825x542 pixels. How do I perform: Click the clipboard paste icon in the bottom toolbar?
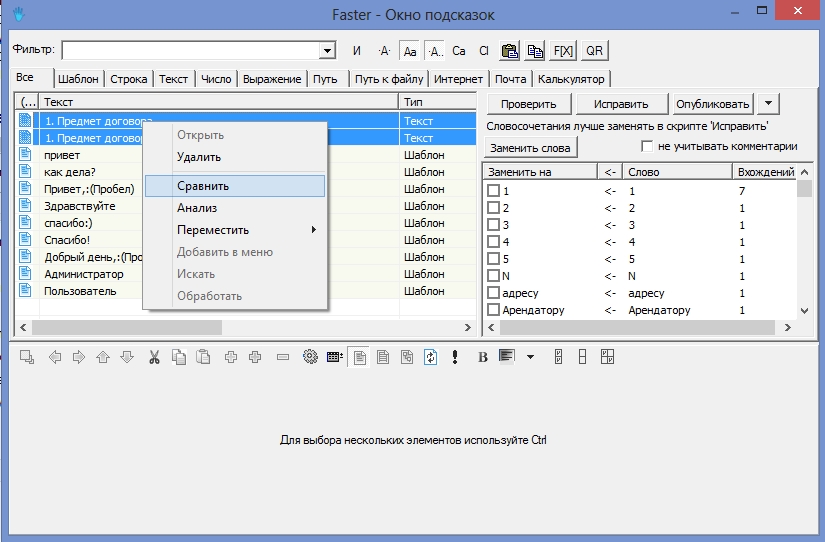tap(203, 357)
